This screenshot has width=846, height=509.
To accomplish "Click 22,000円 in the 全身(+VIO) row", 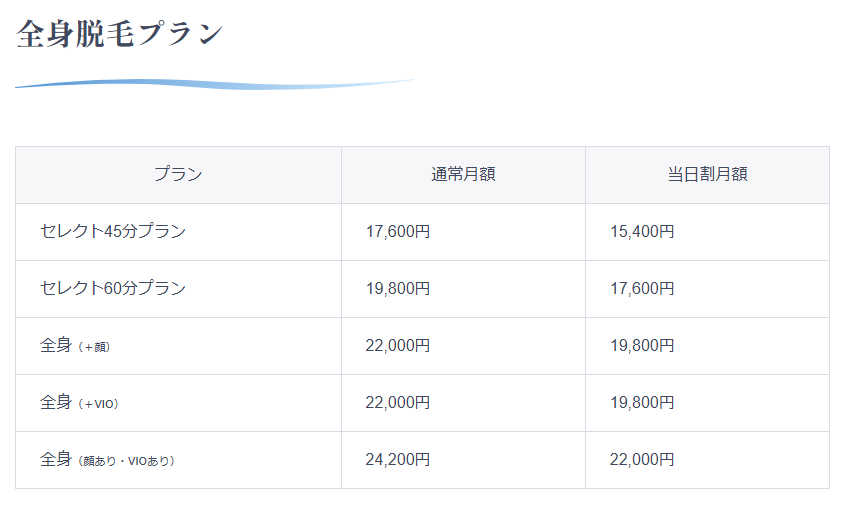I will tap(398, 403).
